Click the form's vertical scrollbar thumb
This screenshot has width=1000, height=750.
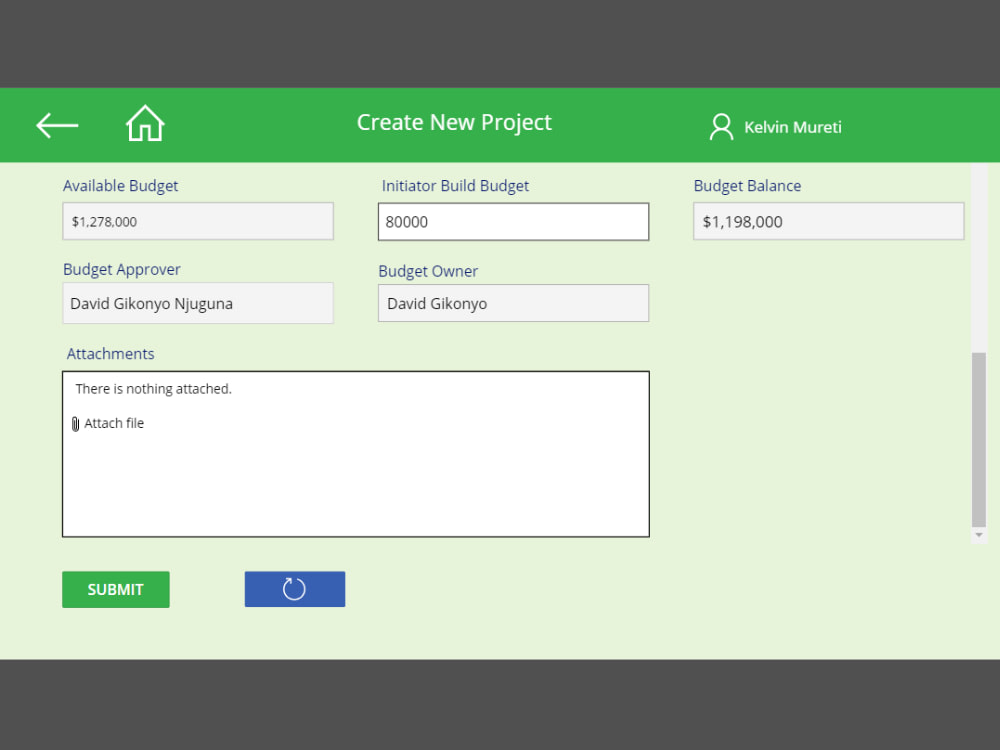[979, 439]
